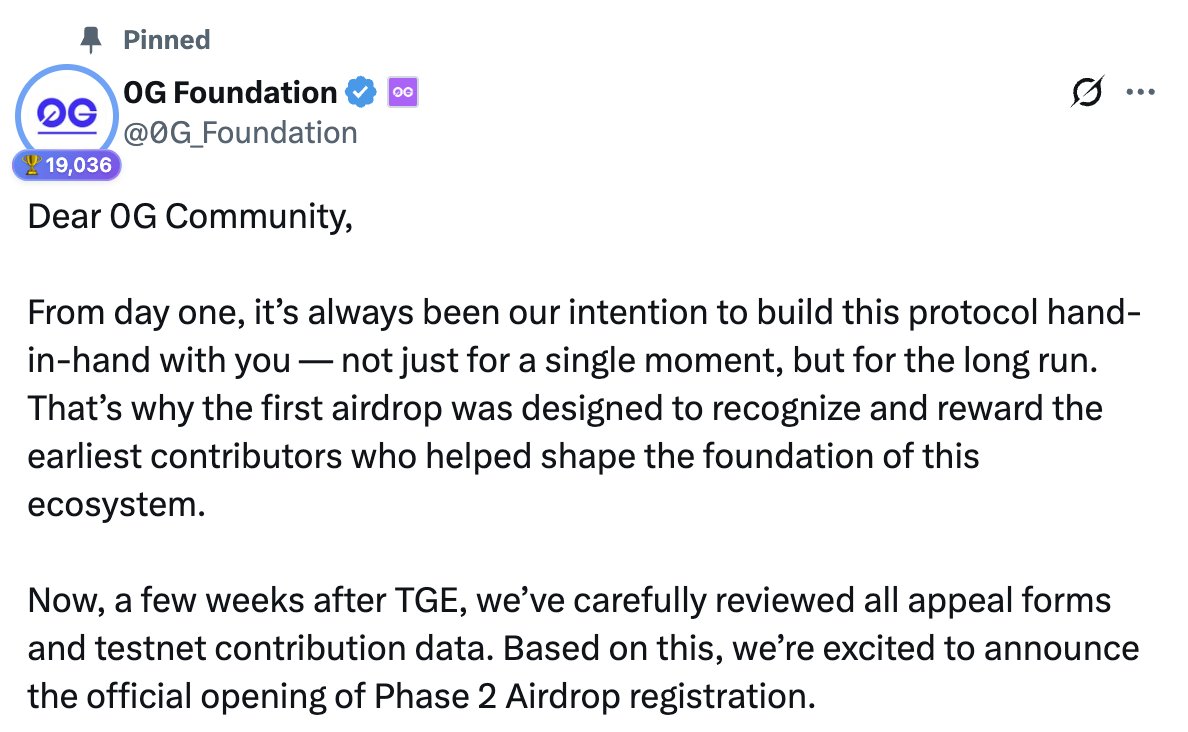
Task: Click the 19,036 score badge
Action: [67, 165]
